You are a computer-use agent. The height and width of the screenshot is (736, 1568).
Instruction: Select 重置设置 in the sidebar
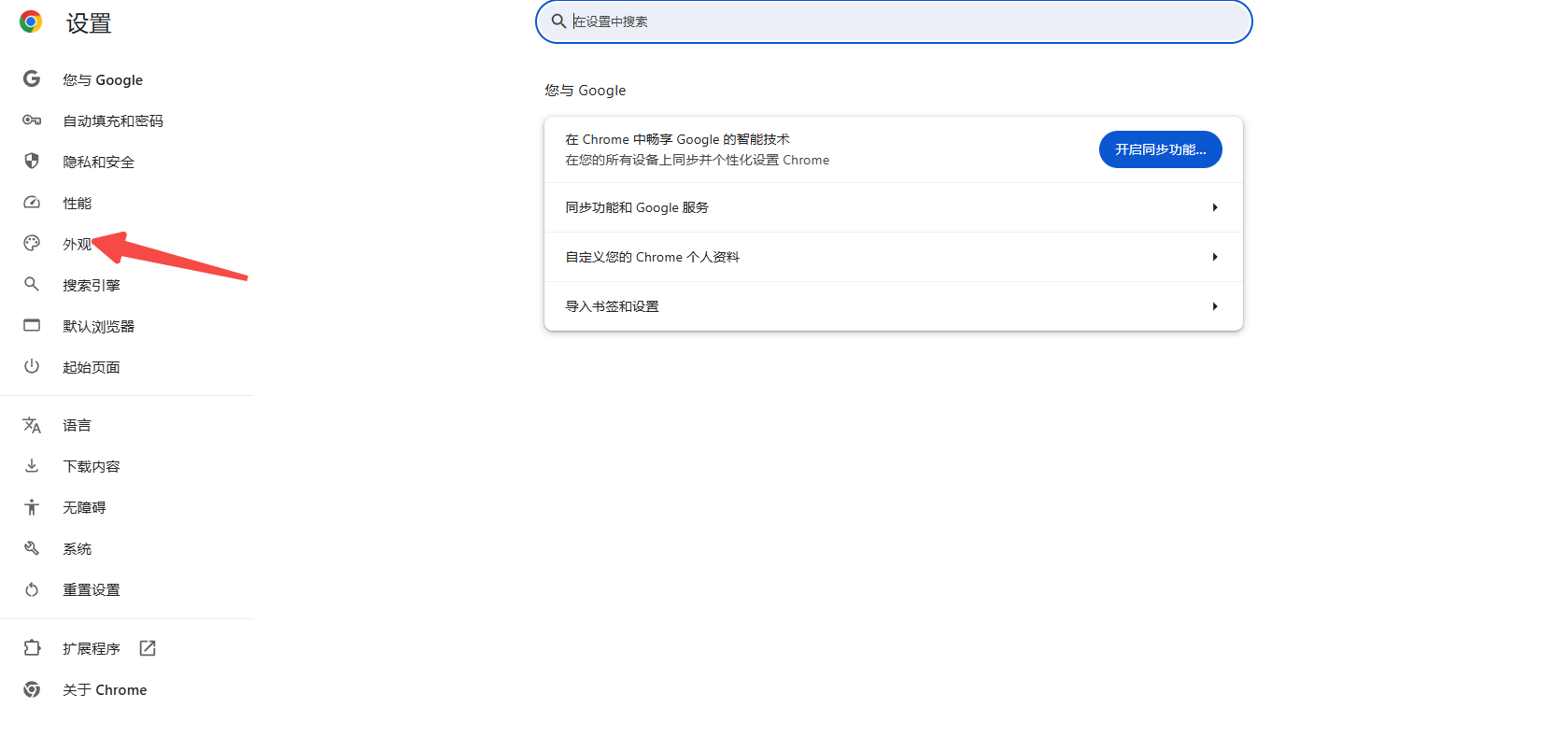92,589
